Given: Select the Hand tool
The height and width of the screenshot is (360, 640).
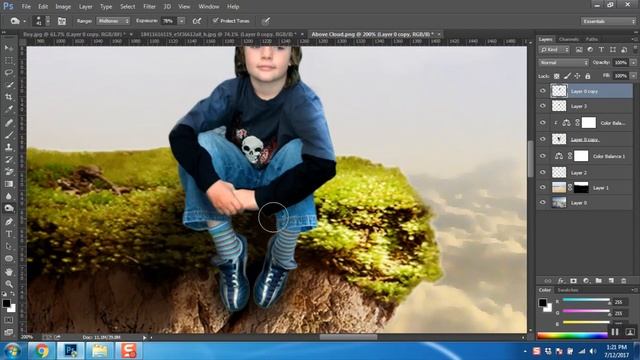Looking at the screenshot, I should point(9,271).
